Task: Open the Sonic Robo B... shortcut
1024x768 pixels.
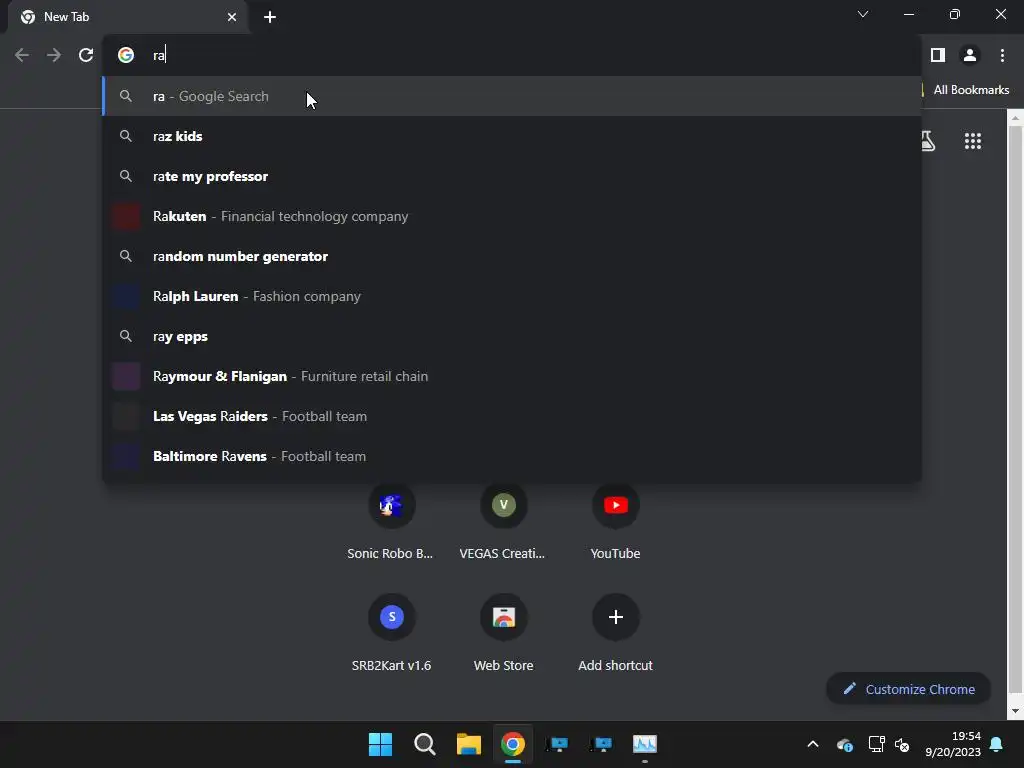Action: (391, 520)
